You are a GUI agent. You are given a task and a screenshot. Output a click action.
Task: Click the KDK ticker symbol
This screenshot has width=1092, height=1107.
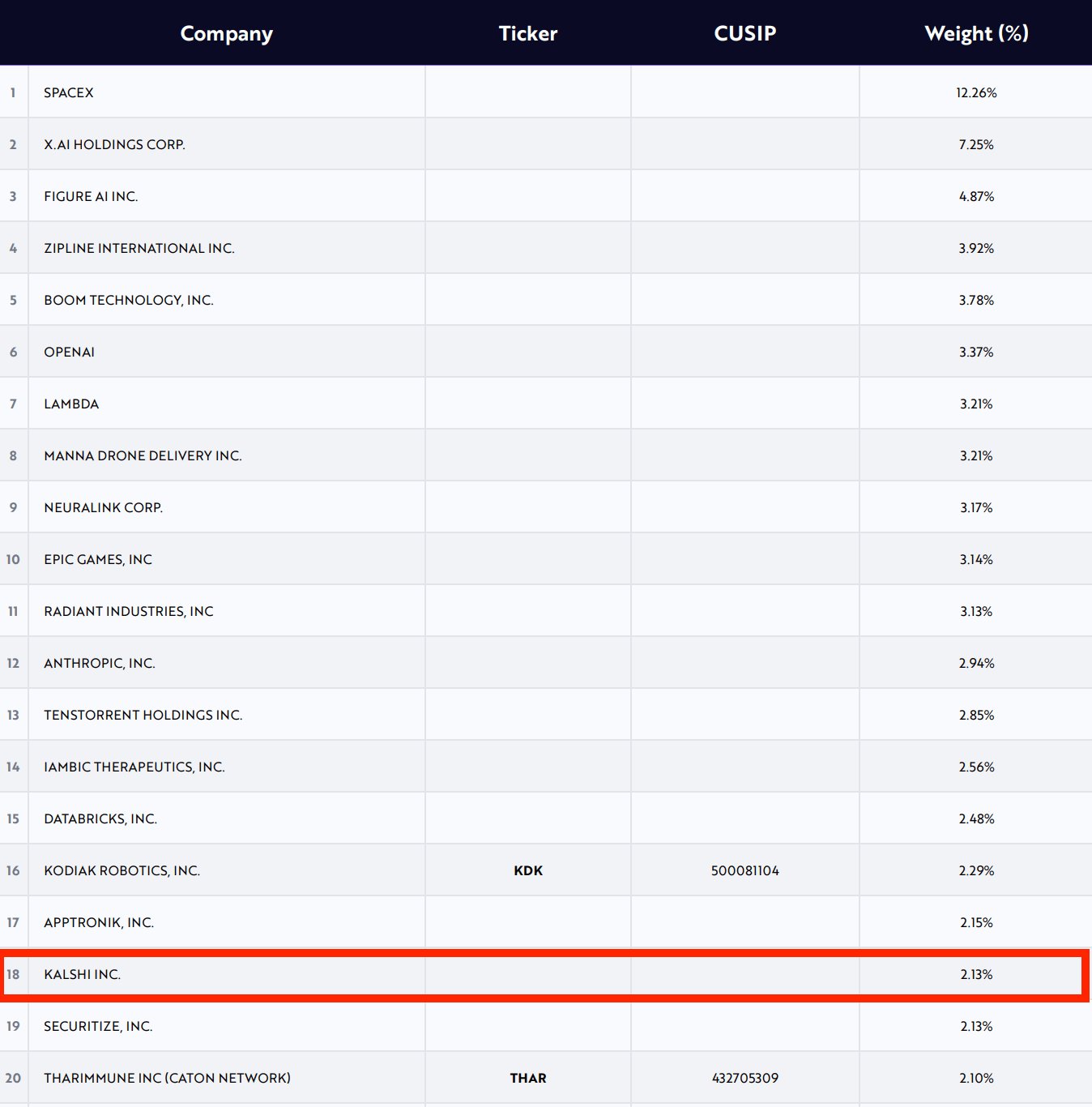(x=527, y=870)
